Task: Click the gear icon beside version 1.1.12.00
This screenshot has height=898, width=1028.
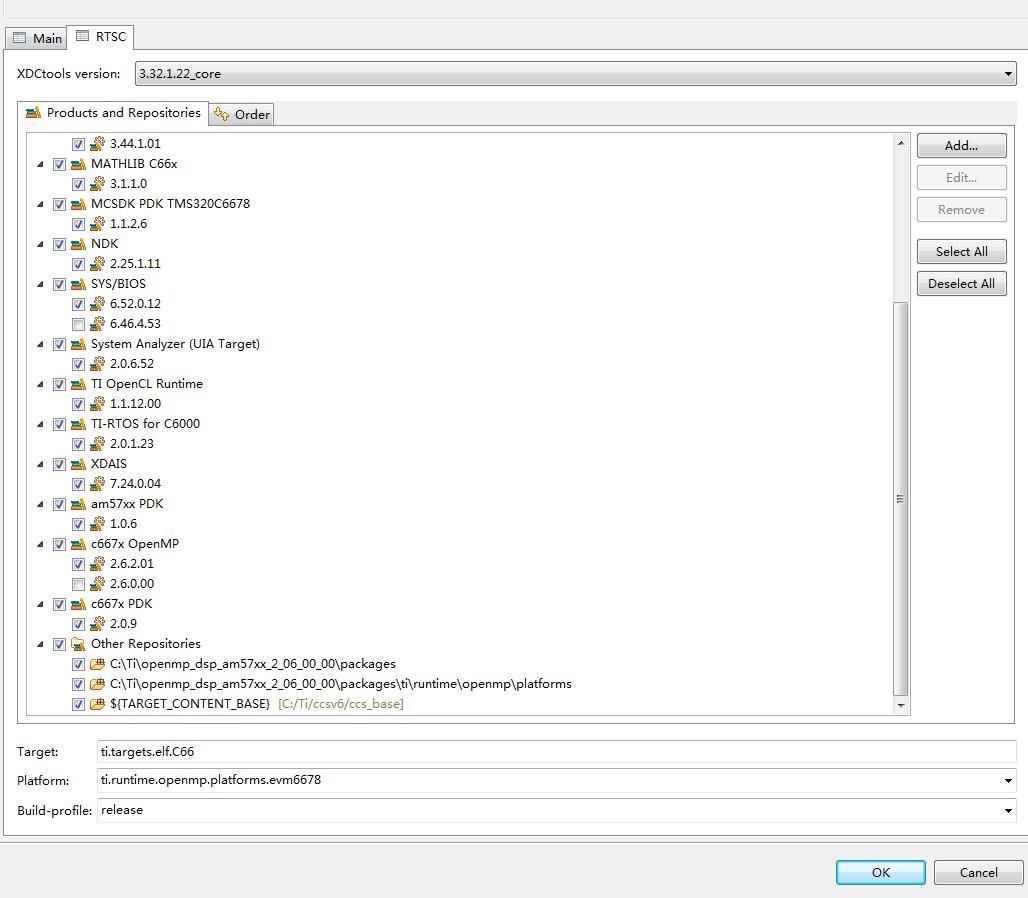Action: (97, 404)
